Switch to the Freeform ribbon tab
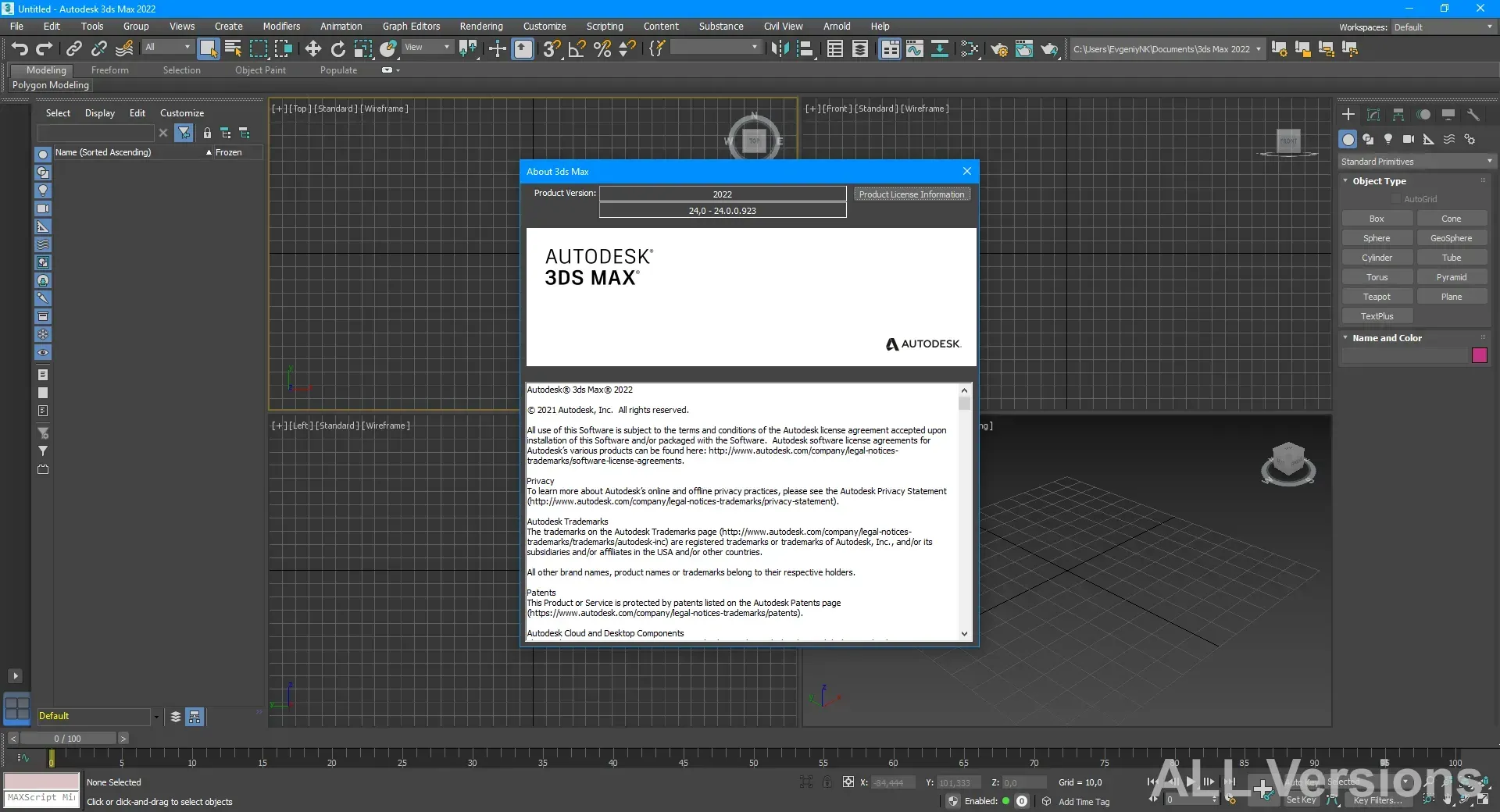This screenshot has width=1500, height=812. pyautogui.click(x=109, y=69)
